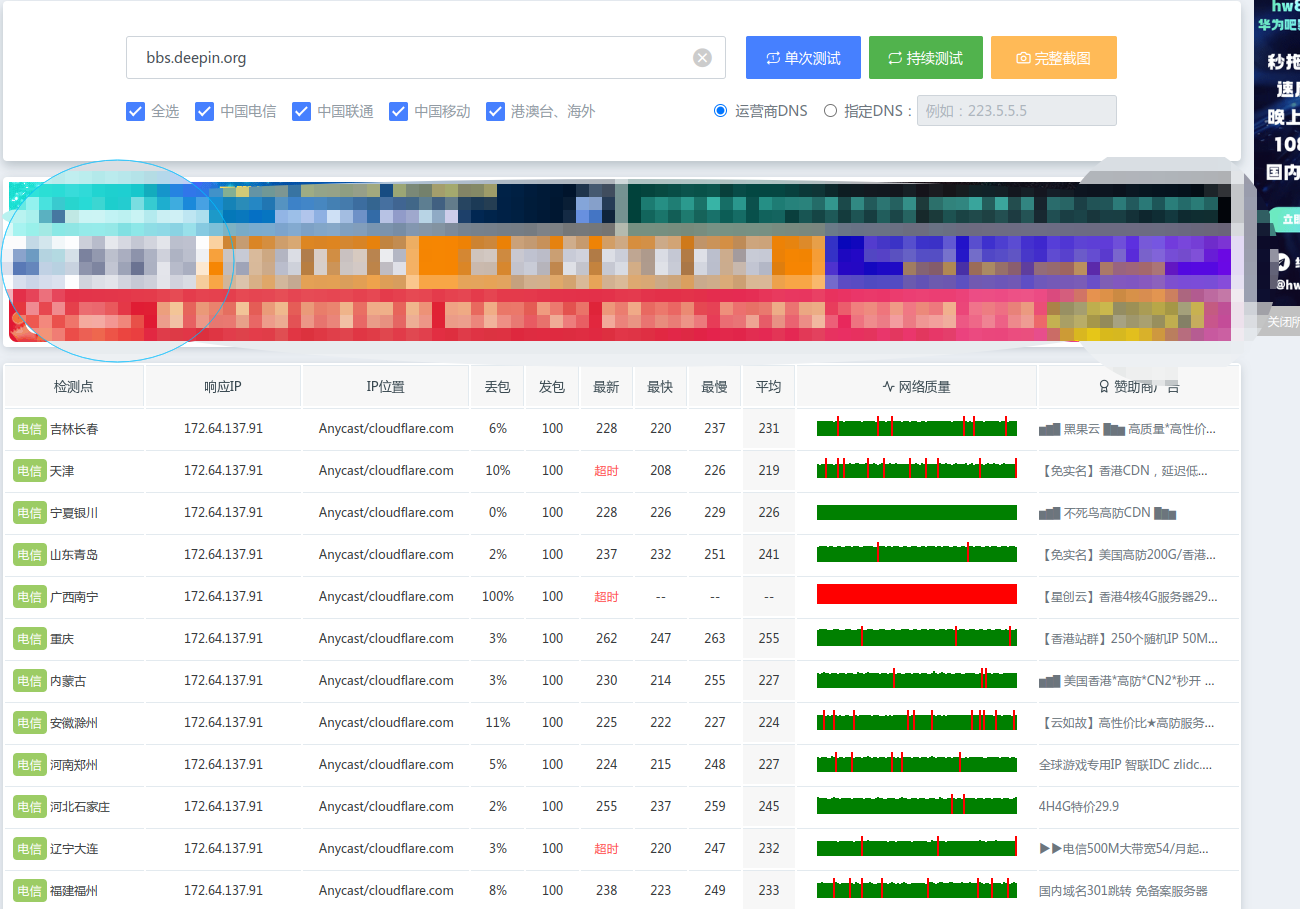The height and width of the screenshot is (909, 1300).
Task: Click the 赞助商广告 column header icon
Action: tap(1104, 386)
